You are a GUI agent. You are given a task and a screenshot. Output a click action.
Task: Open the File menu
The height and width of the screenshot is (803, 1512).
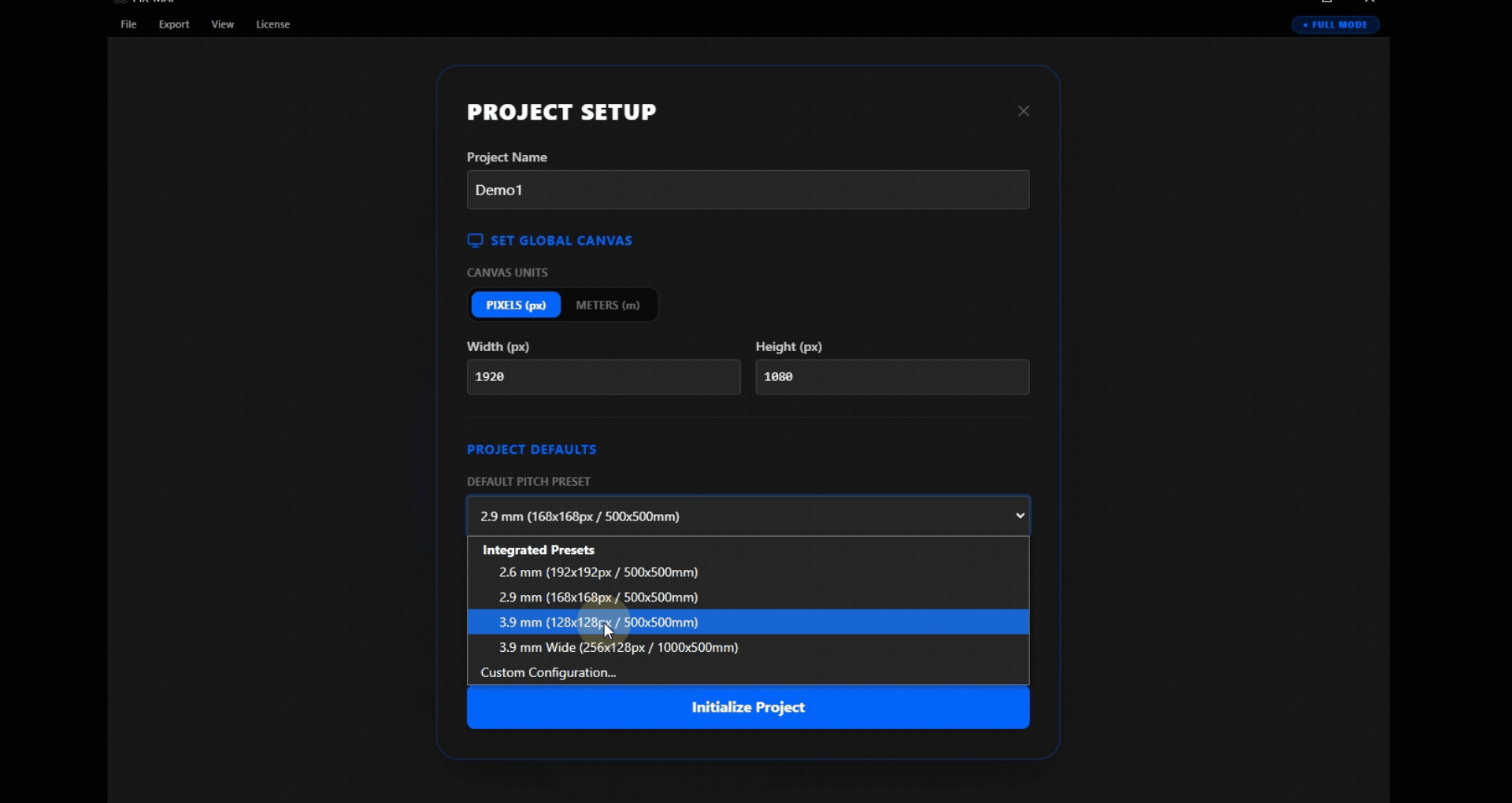[128, 24]
